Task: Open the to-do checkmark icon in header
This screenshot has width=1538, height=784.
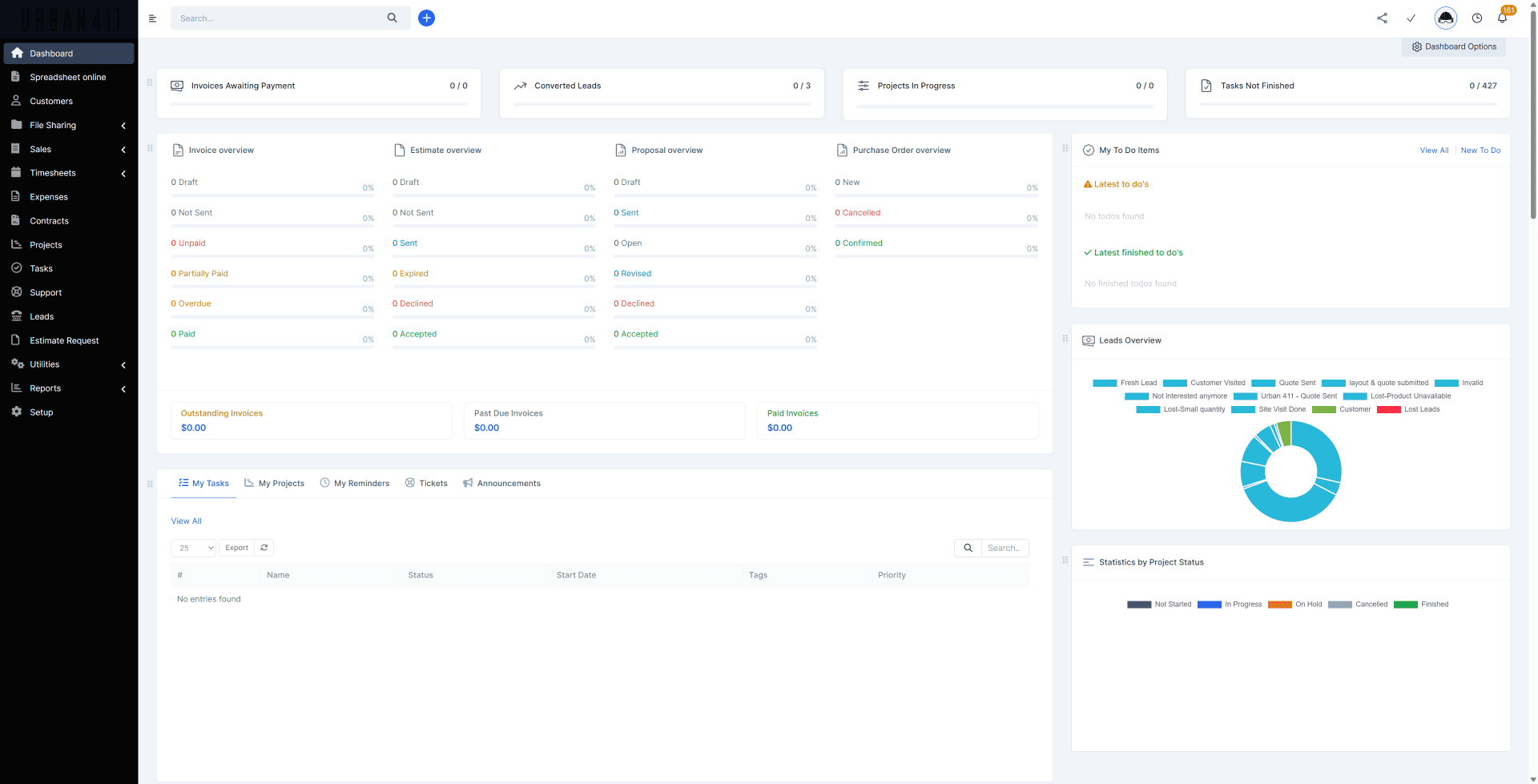Action: click(1411, 18)
